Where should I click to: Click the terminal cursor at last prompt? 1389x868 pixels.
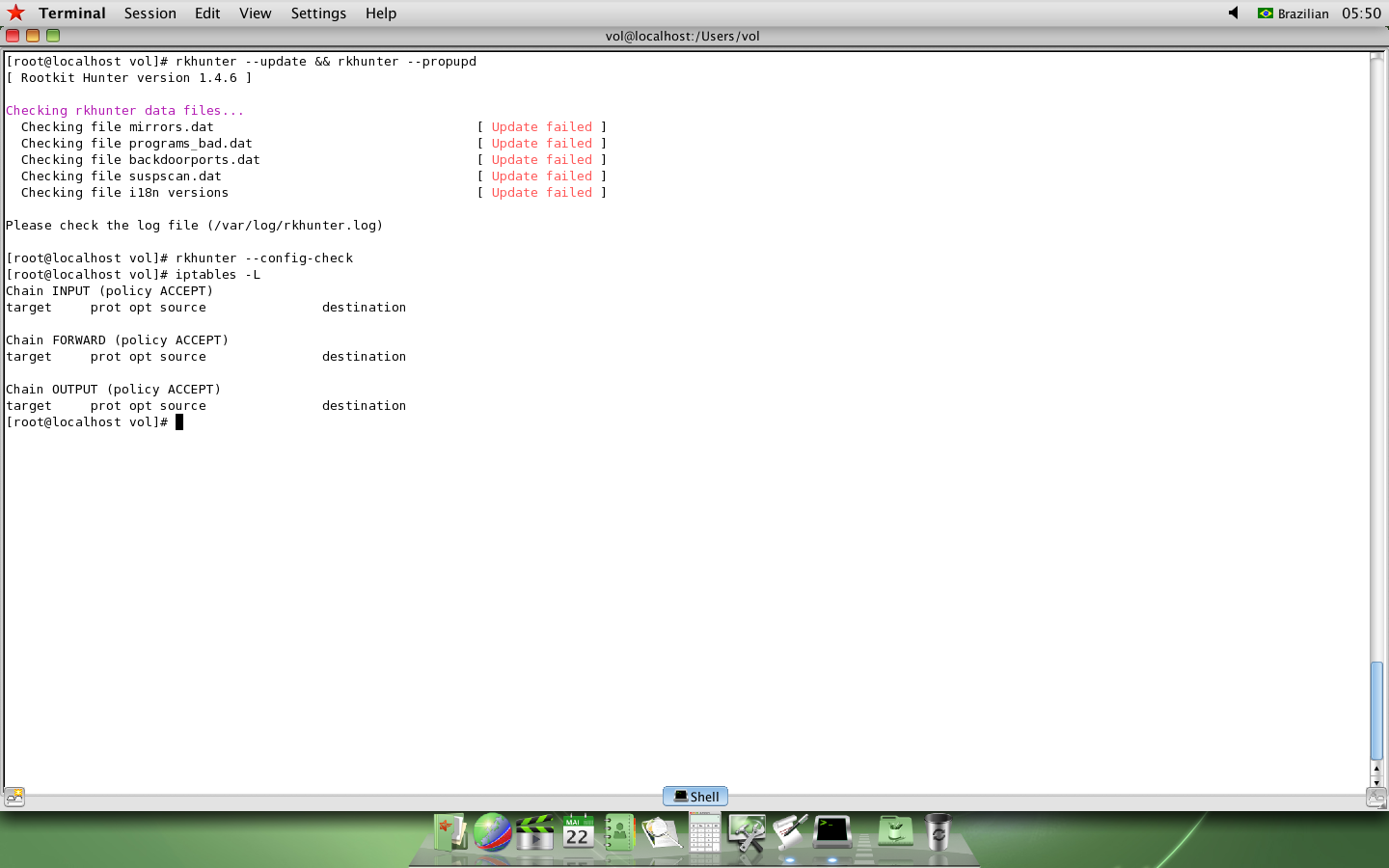(179, 422)
